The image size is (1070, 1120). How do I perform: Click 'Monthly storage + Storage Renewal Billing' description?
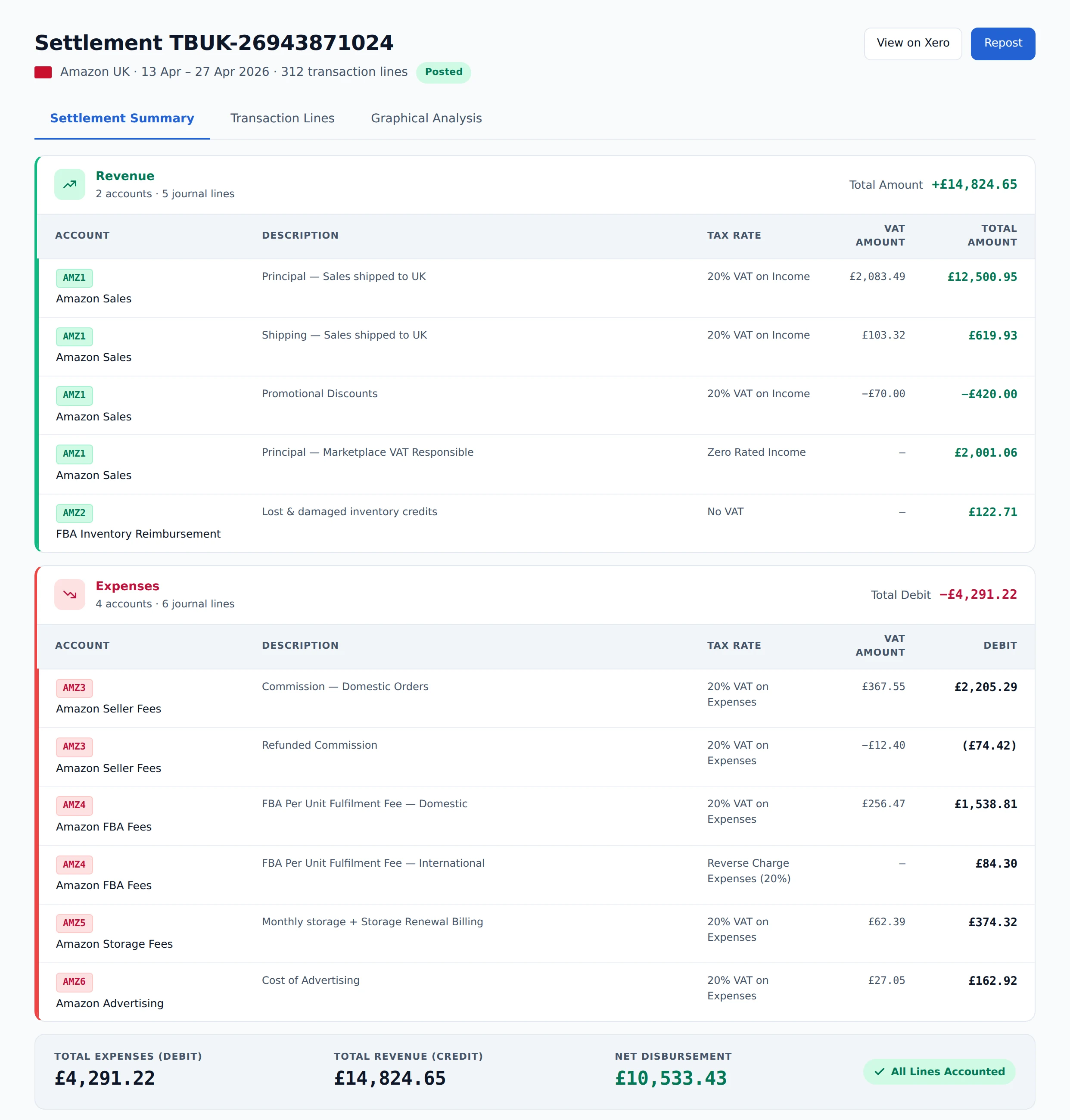coord(373,922)
